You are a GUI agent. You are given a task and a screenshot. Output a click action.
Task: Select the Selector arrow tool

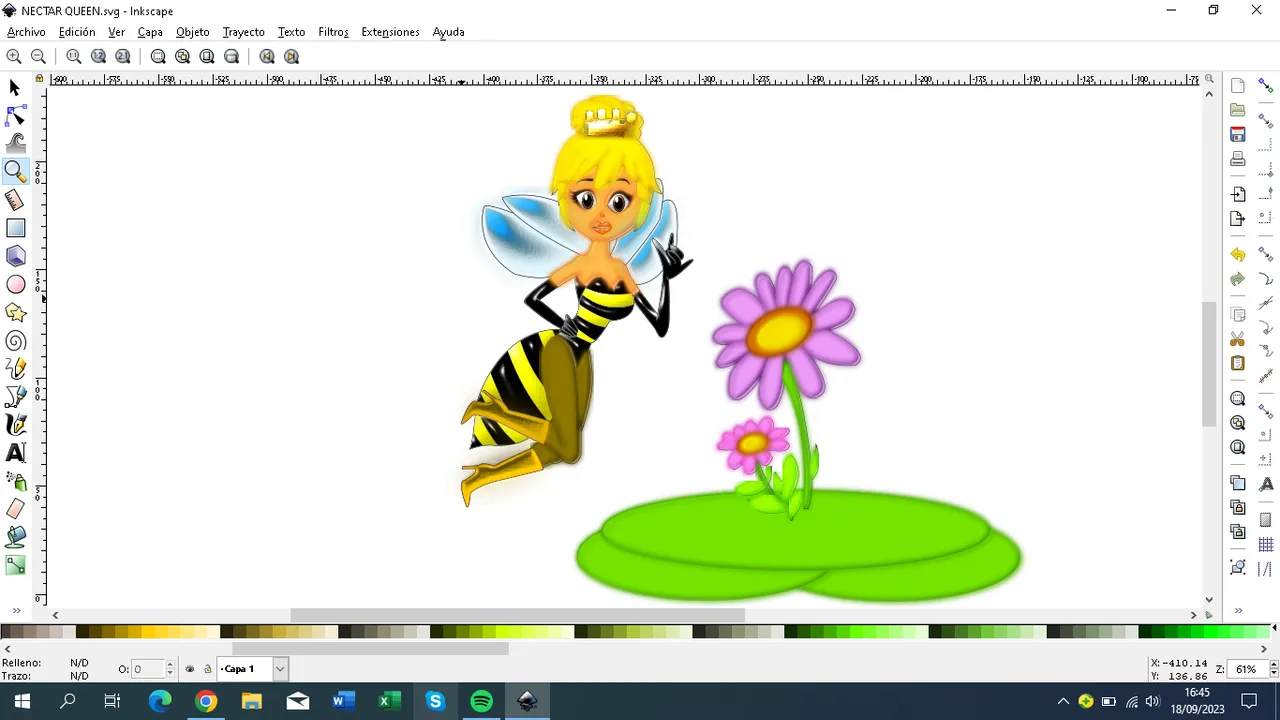(15, 88)
